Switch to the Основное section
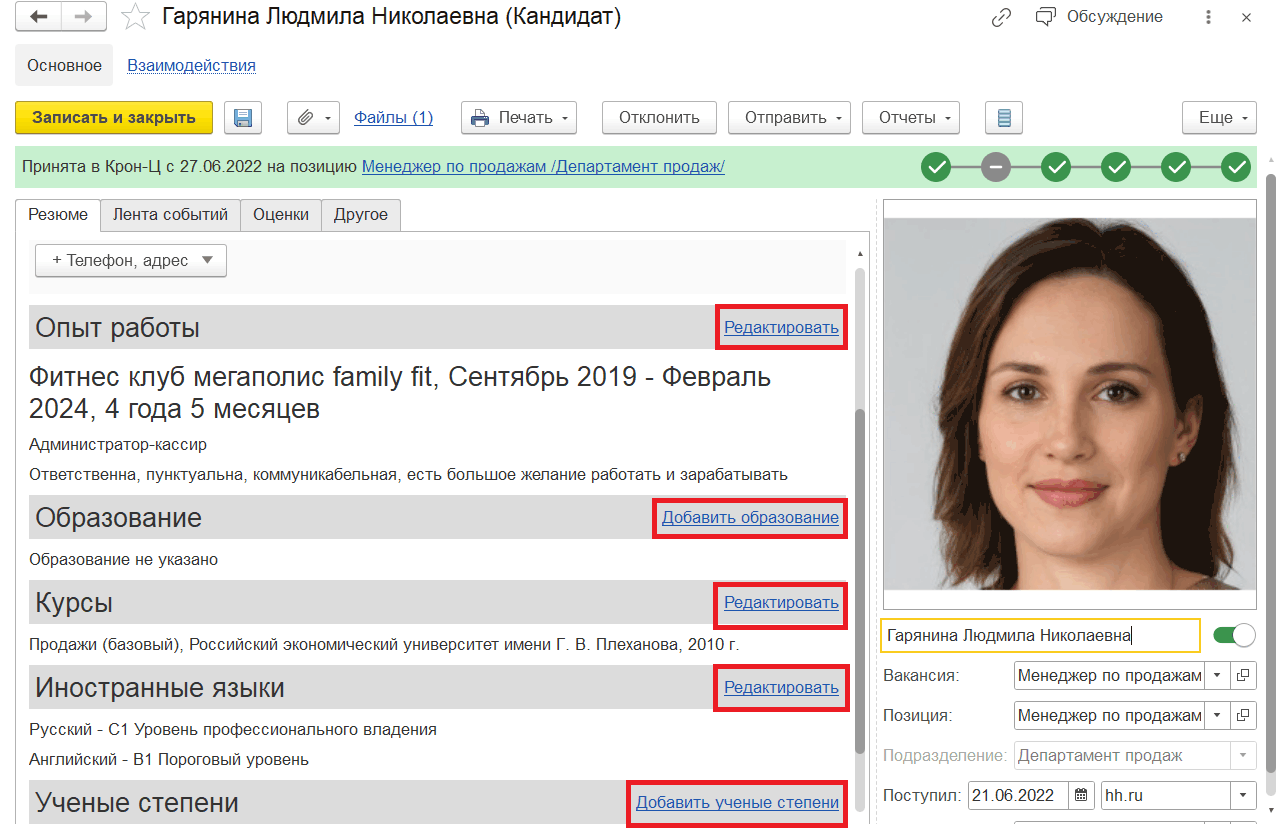Image resolution: width=1280 pixels, height=838 pixels. pyautogui.click(x=64, y=66)
